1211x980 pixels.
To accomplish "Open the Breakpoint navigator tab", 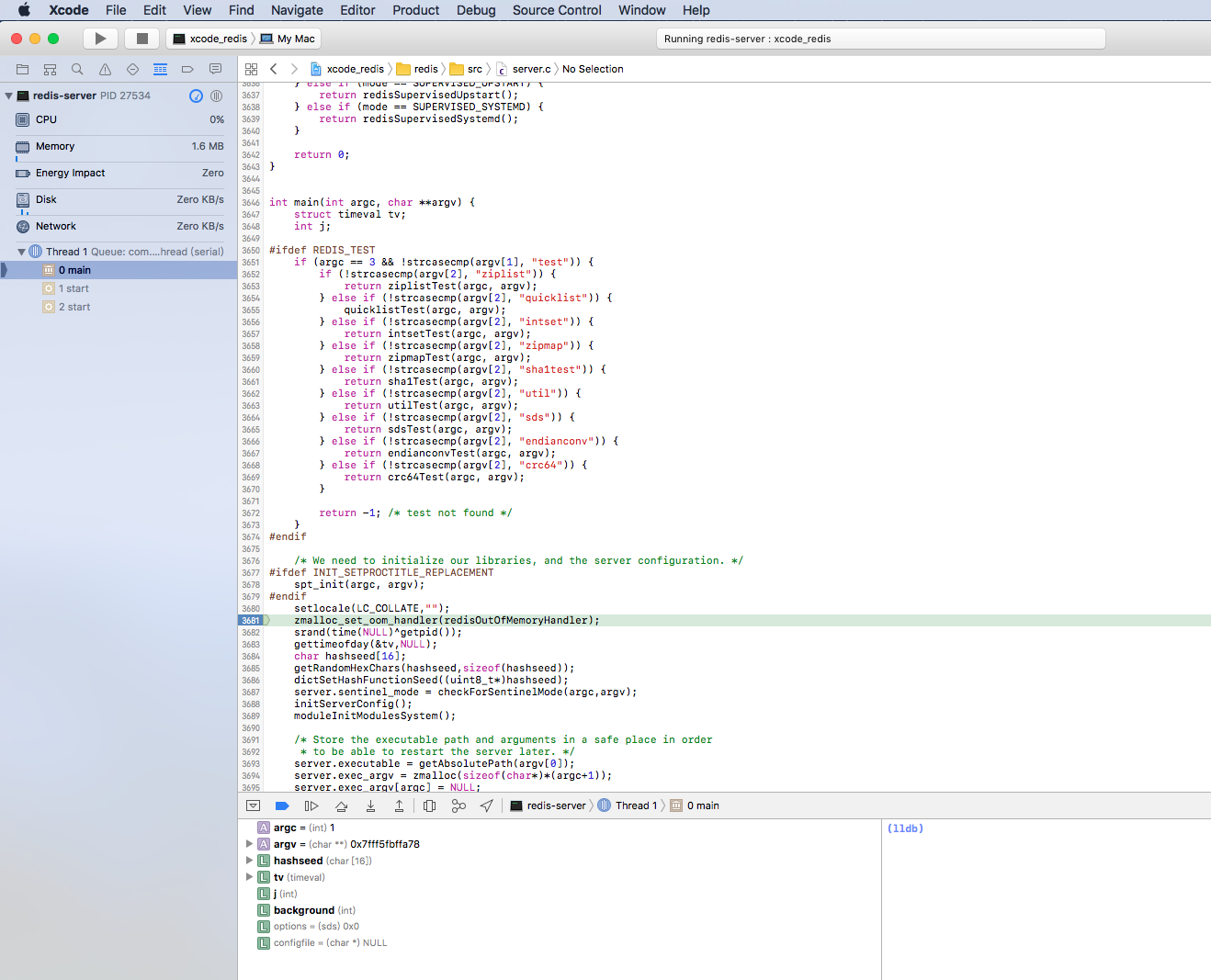I will click(x=187, y=69).
